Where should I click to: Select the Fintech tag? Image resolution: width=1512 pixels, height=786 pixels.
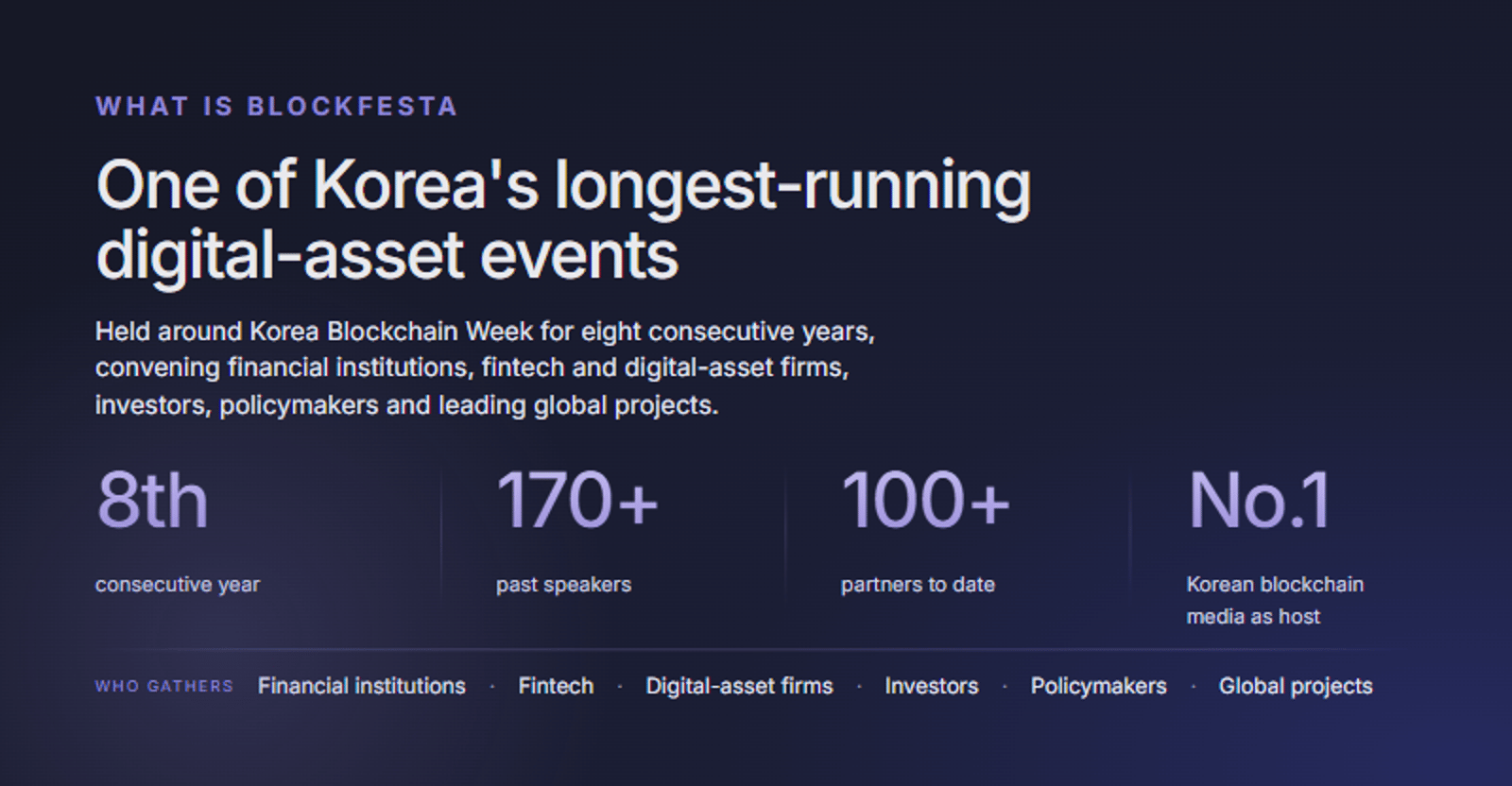(556, 687)
